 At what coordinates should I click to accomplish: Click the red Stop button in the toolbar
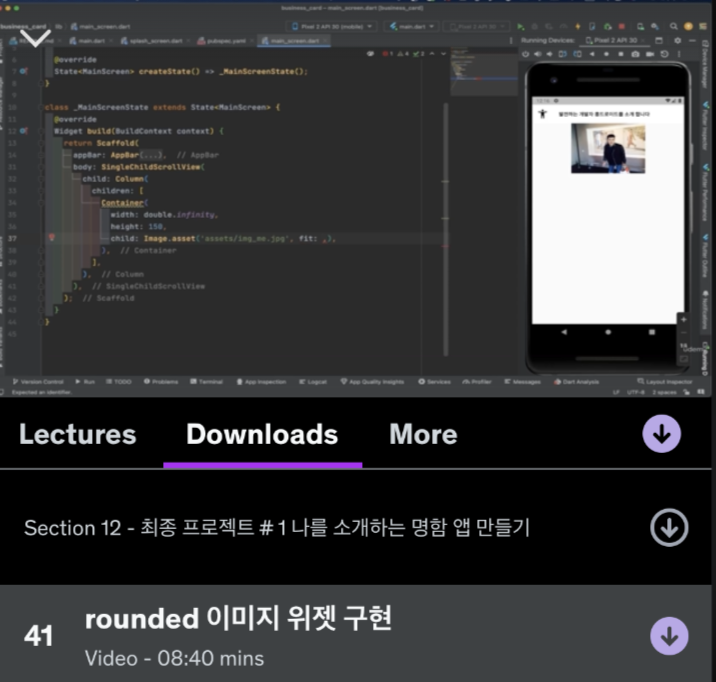[621, 26]
